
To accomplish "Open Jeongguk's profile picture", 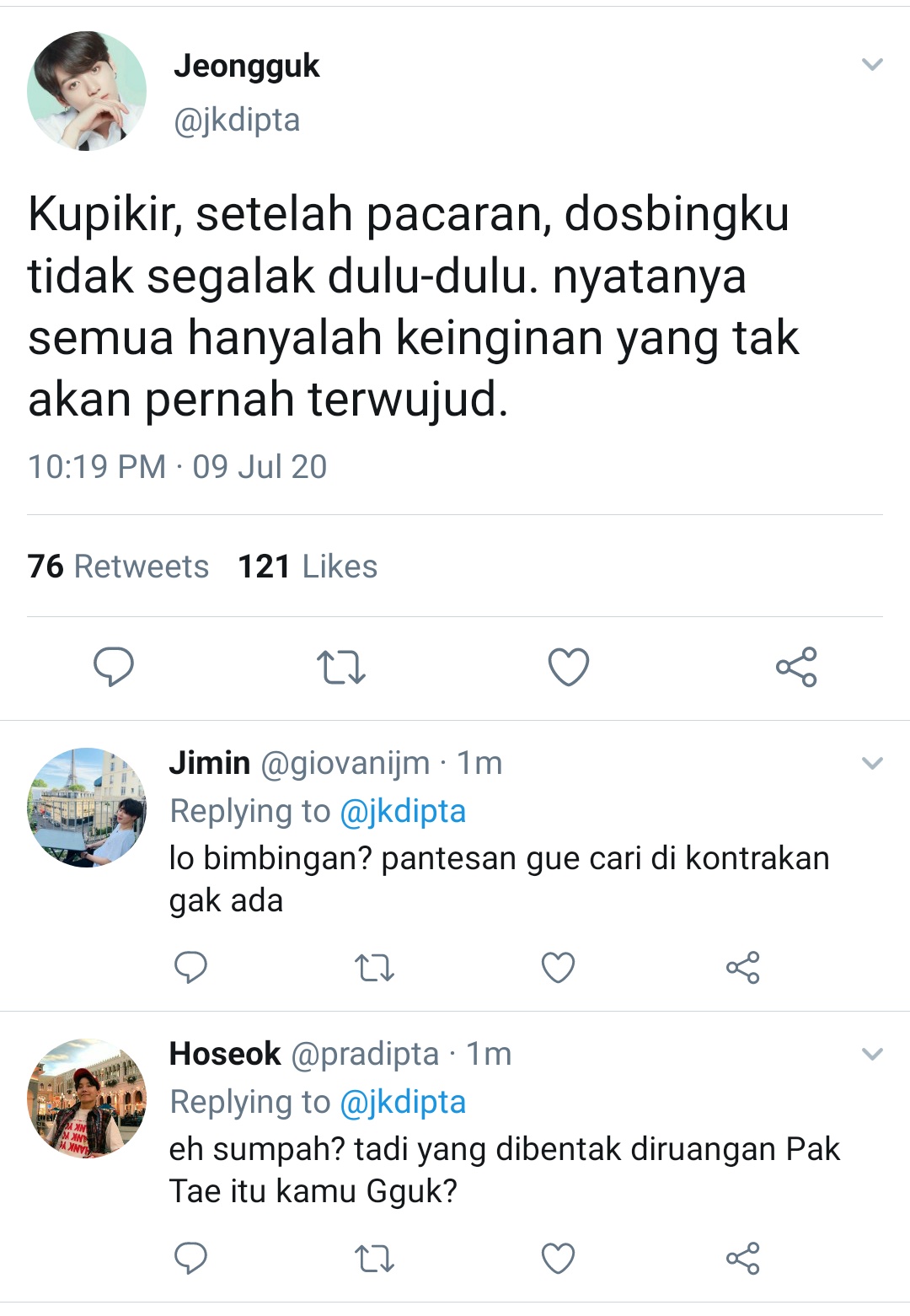I will coord(87,91).
